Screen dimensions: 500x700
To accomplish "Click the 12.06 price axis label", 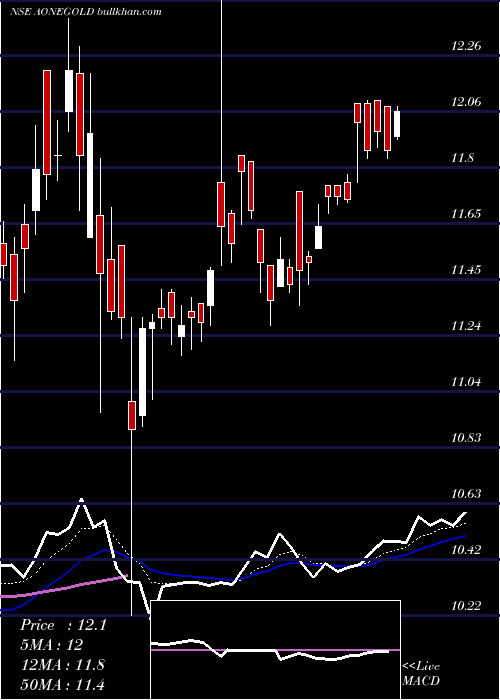I will pos(467,102).
